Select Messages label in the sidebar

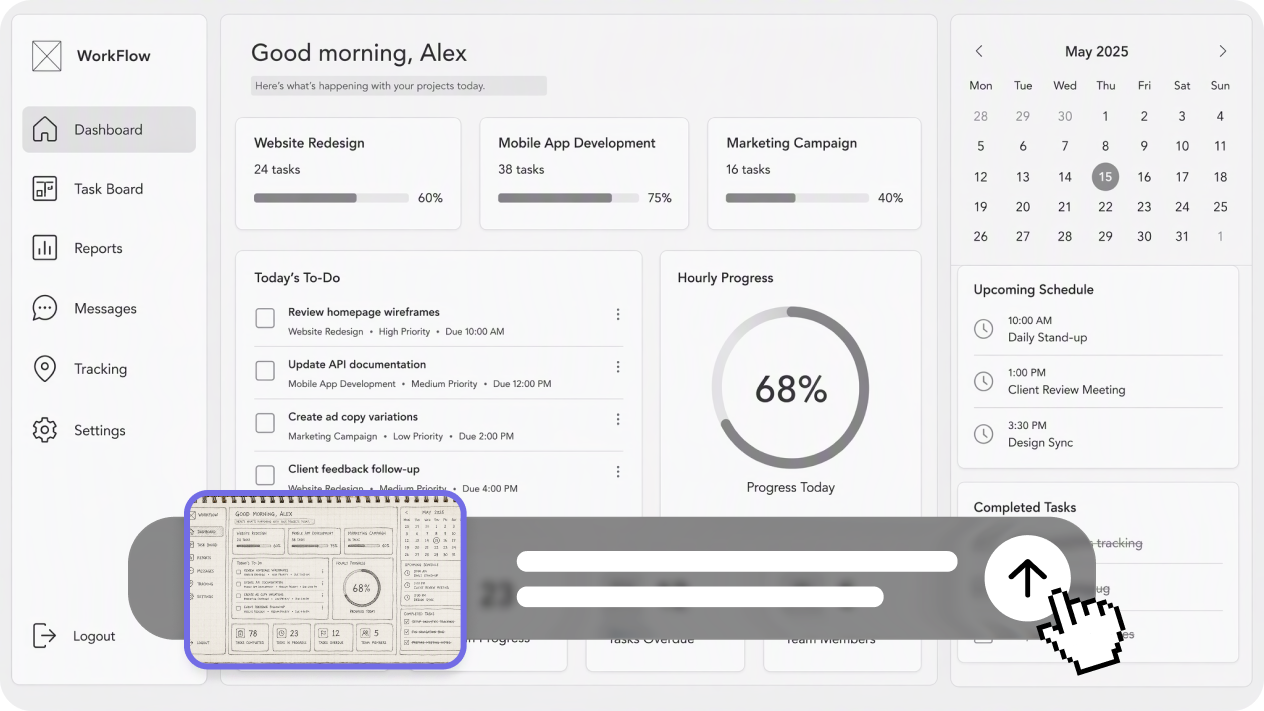pos(105,309)
